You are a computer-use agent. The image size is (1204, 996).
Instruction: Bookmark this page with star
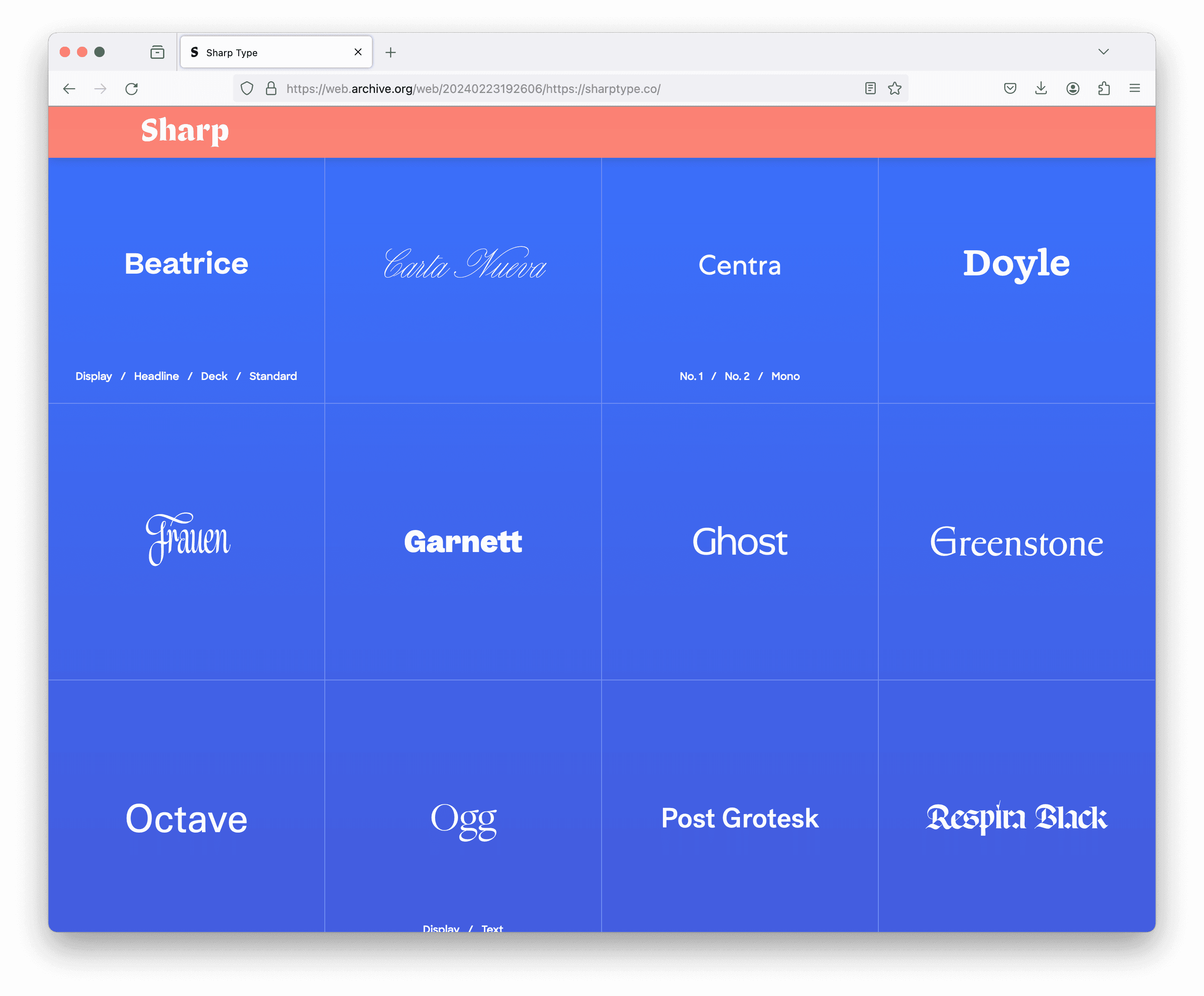tap(894, 88)
